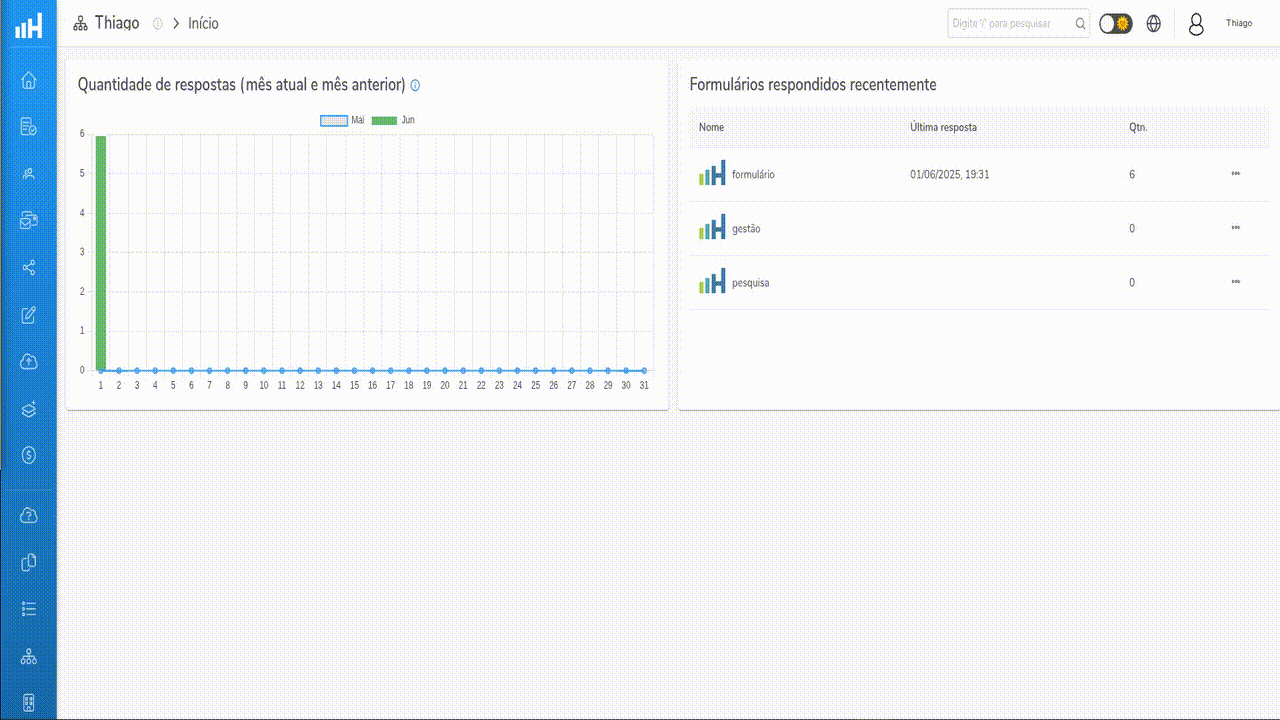This screenshot has width=1280, height=720.
Task: Click the formulário form logo icon
Action: click(x=712, y=174)
